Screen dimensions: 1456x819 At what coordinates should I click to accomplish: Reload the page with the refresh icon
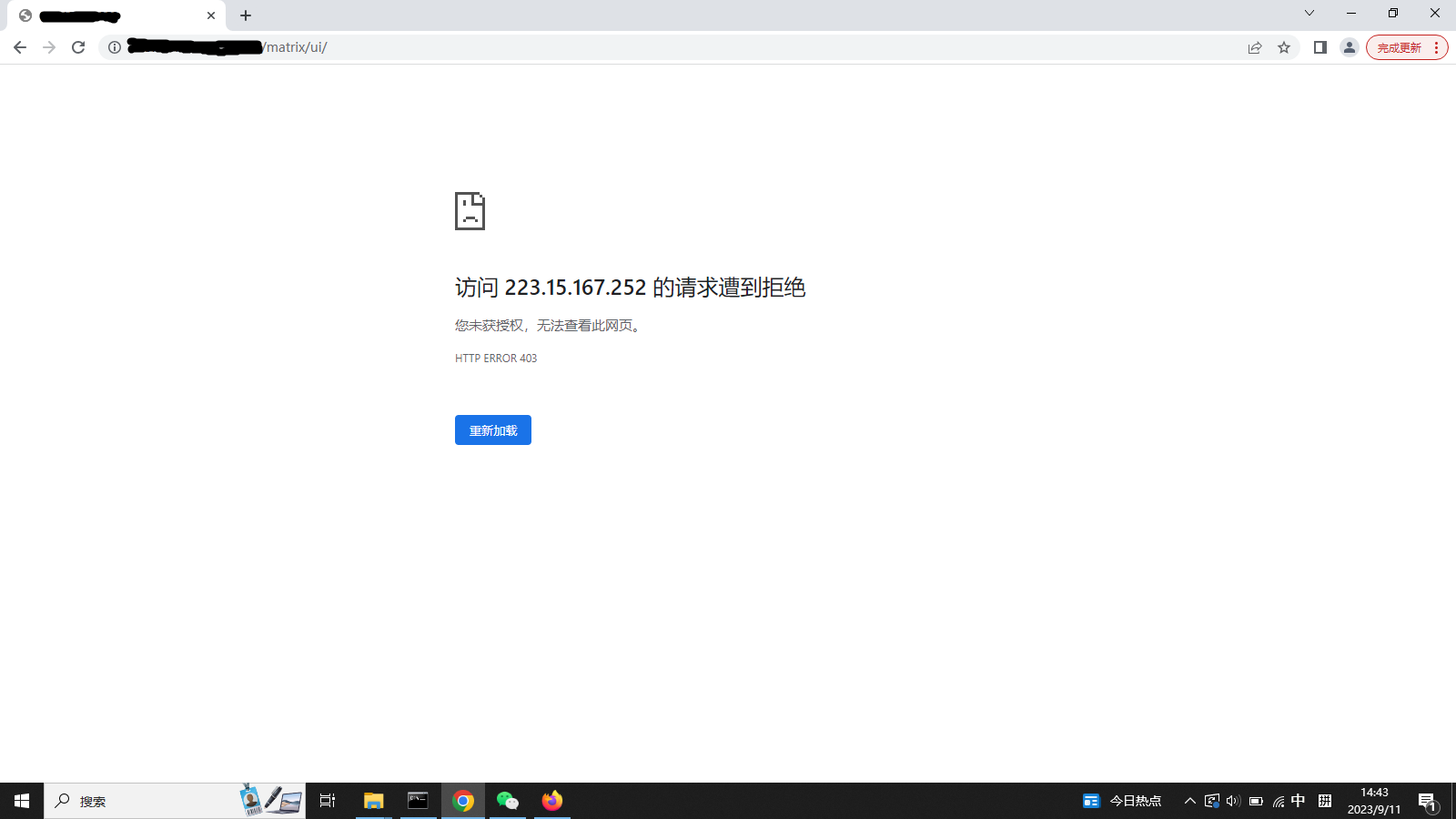[78, 47]
